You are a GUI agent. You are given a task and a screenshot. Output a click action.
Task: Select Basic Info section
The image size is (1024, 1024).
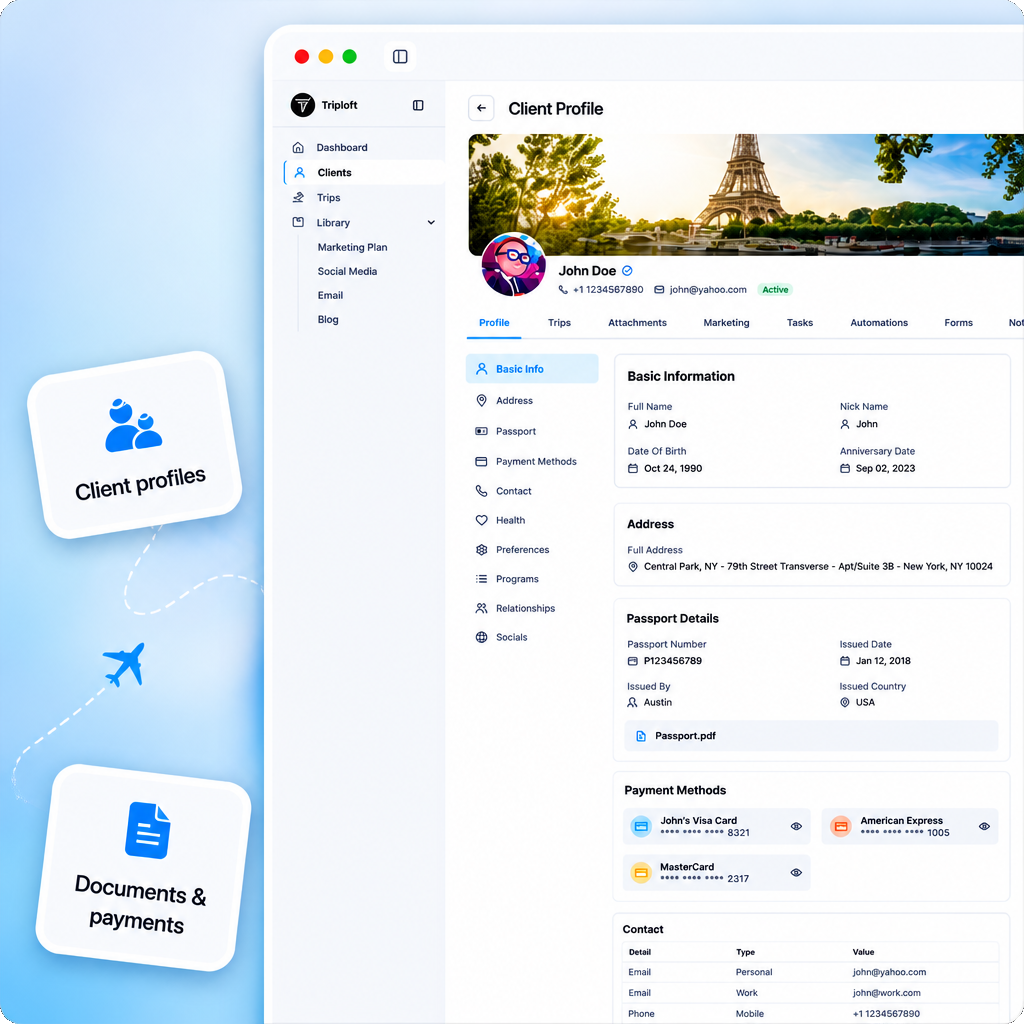tap(532, 369)
